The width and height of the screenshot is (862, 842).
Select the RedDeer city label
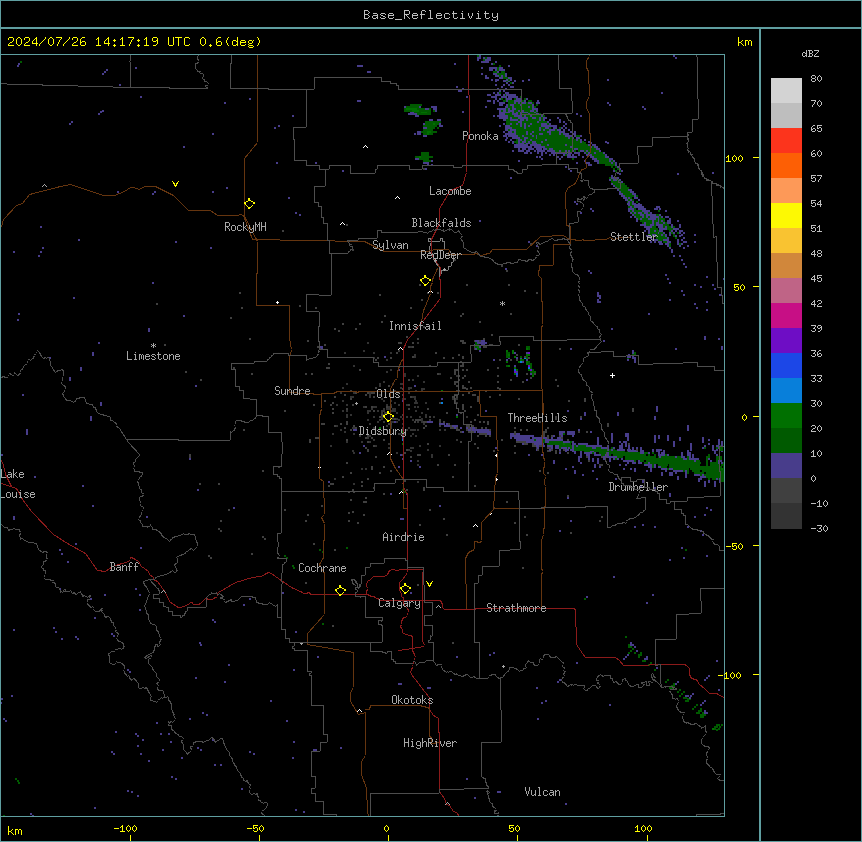click(440, 255)
